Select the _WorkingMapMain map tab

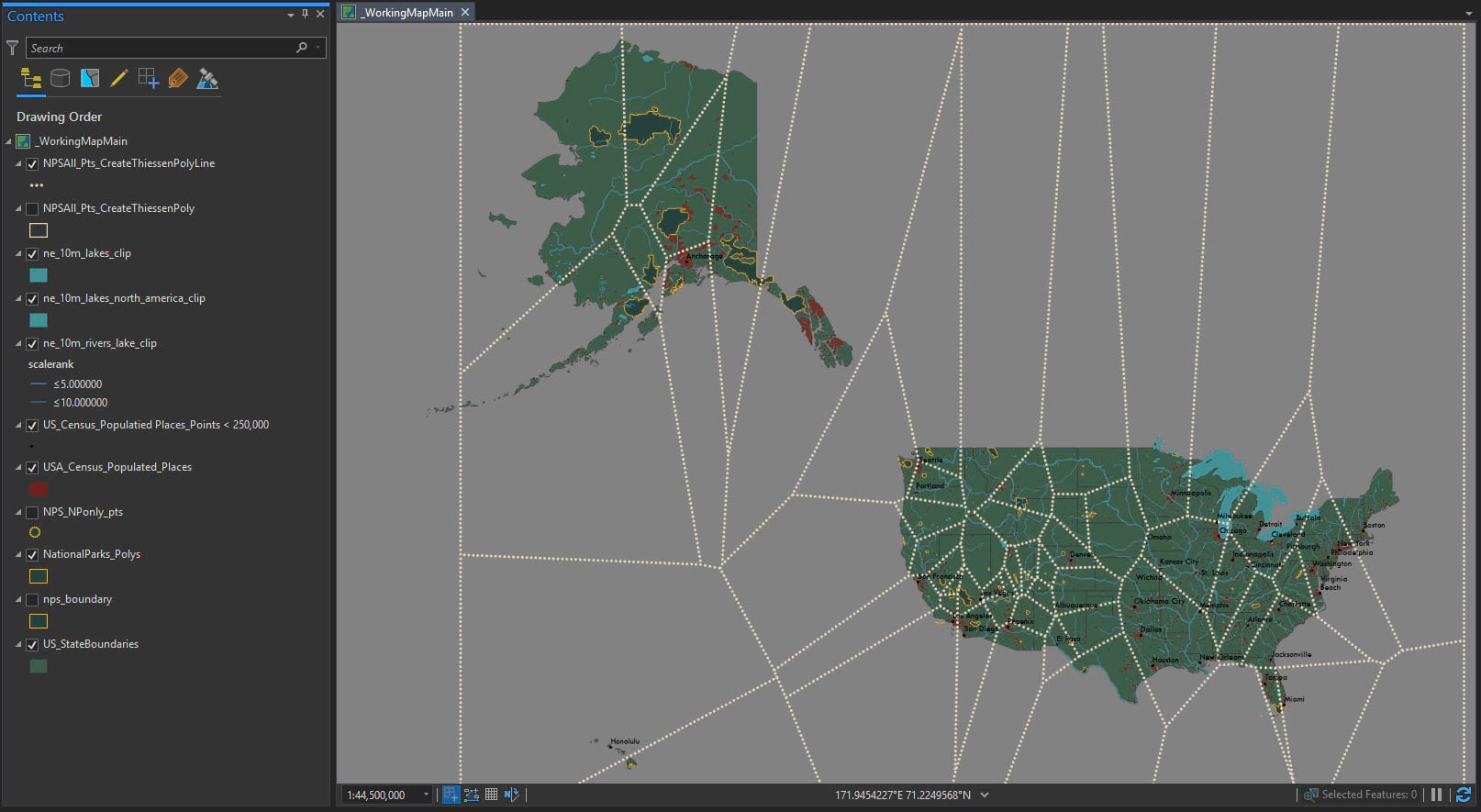(x=407, y=12)
